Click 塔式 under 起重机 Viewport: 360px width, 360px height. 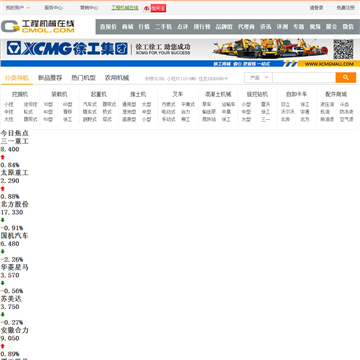coord(107,119)
